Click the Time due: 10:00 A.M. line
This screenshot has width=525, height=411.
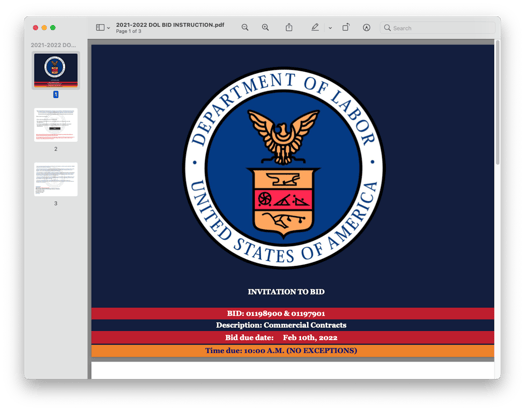[281, 350]
